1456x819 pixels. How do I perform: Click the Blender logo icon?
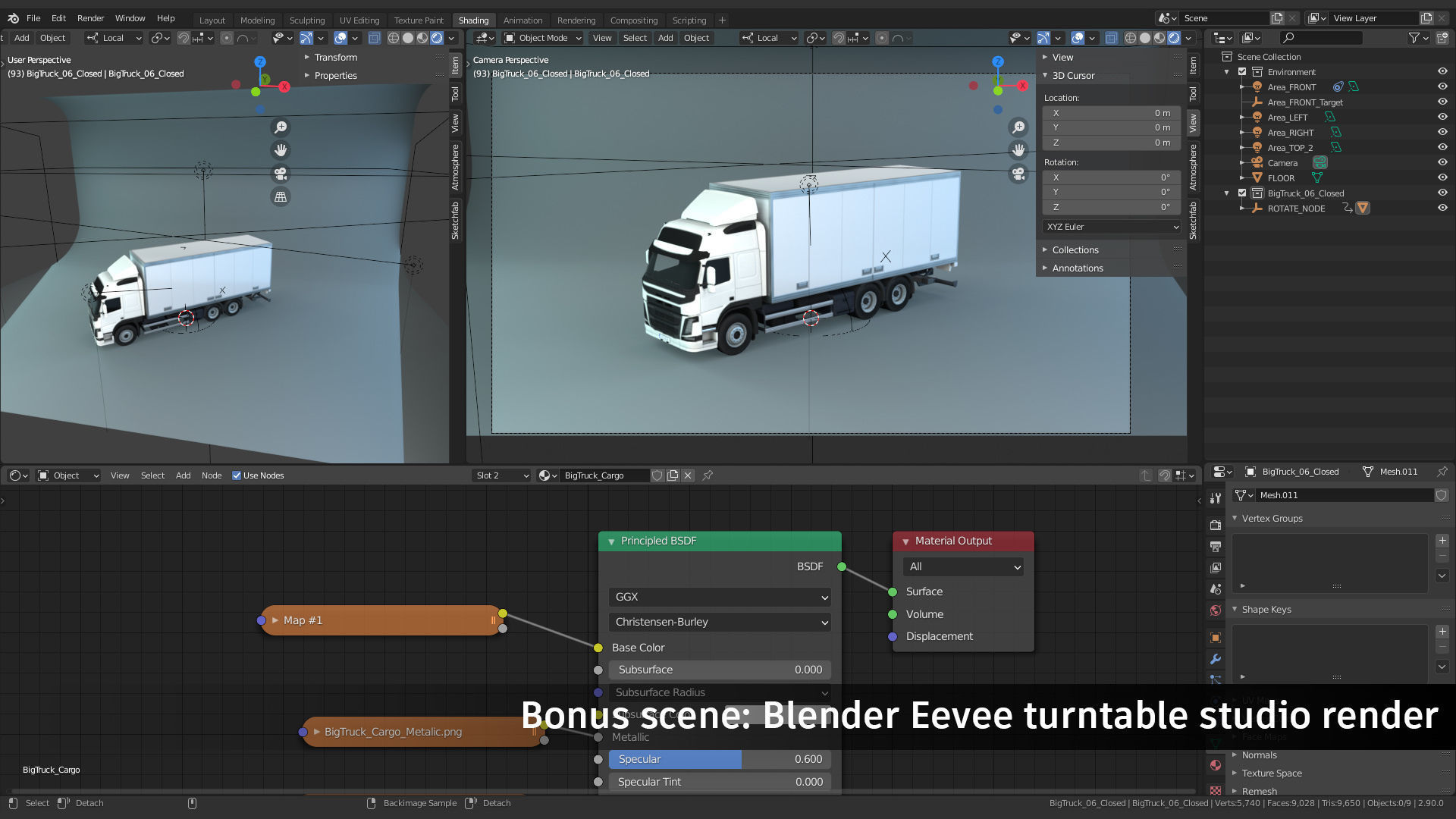point(13,18)
